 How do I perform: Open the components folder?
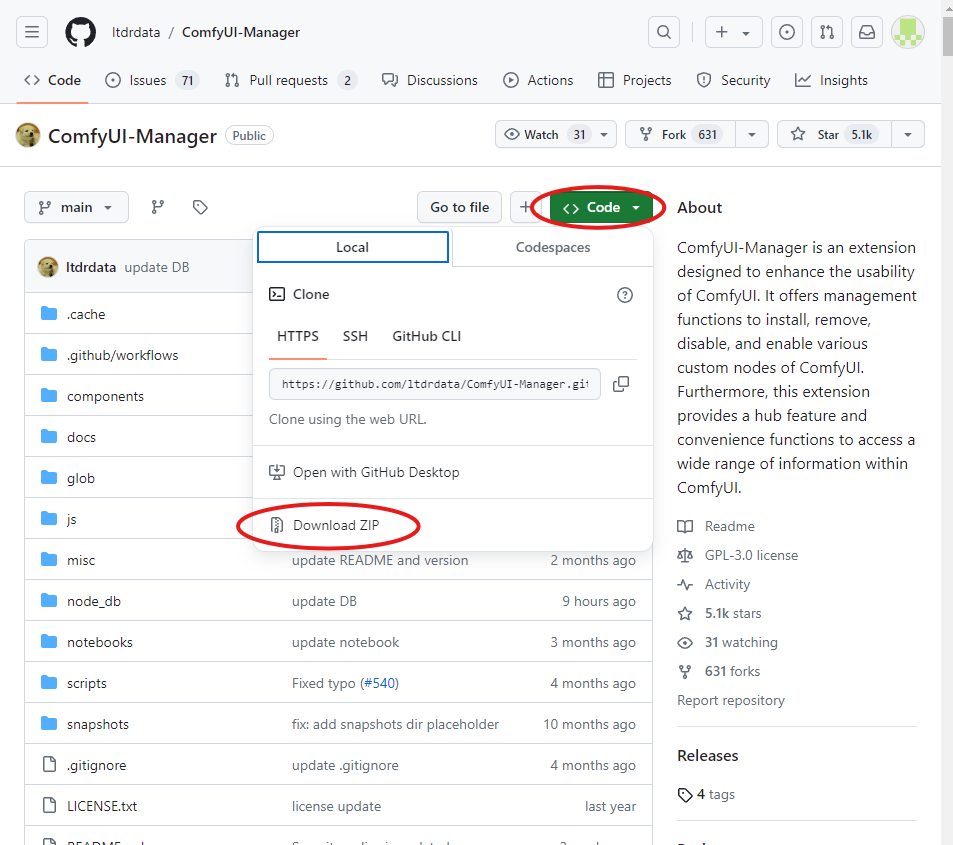coord(105,396)
